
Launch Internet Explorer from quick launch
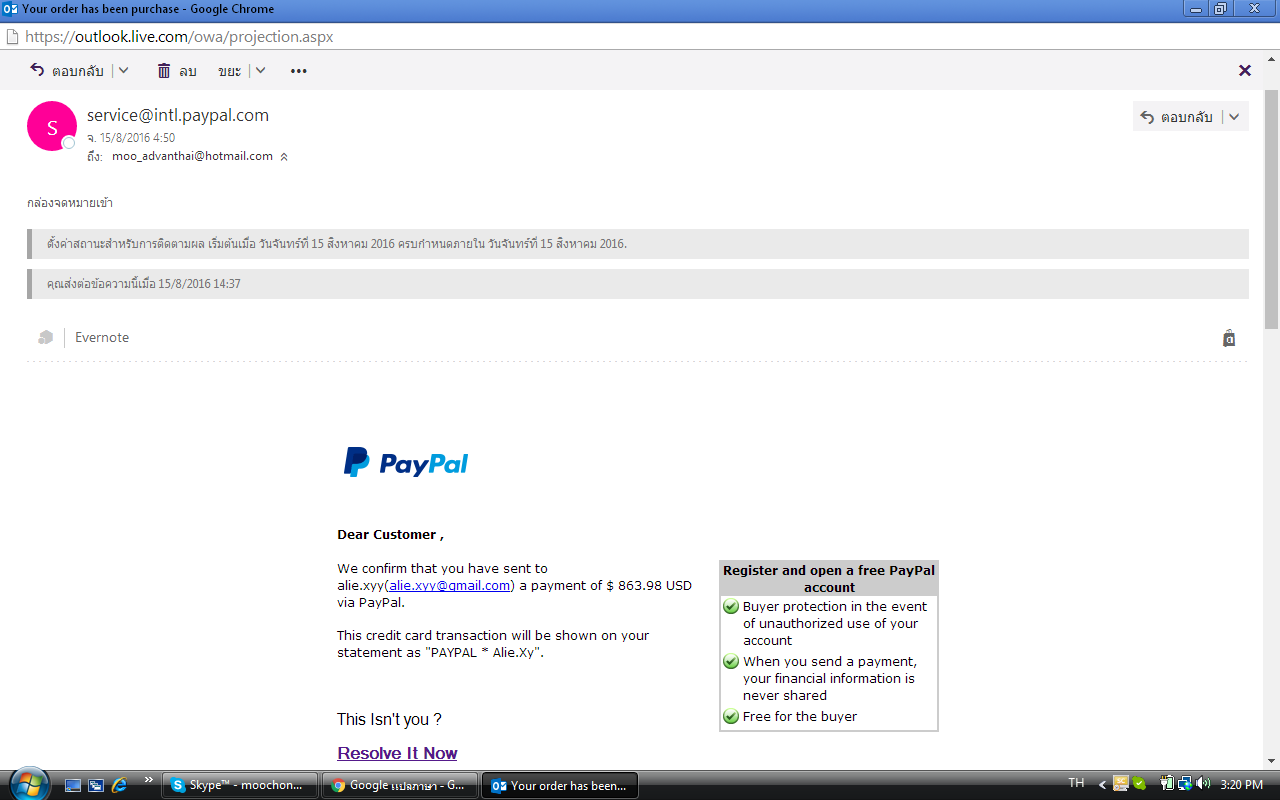(x=120, y=785)
